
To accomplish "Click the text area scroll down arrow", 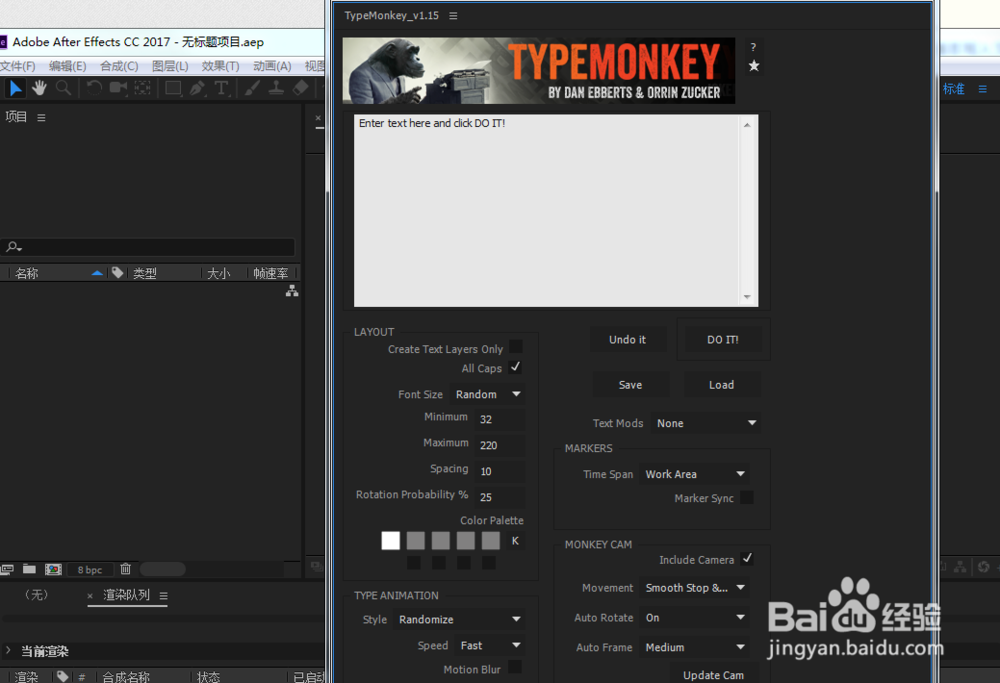I will coord(747,297).
